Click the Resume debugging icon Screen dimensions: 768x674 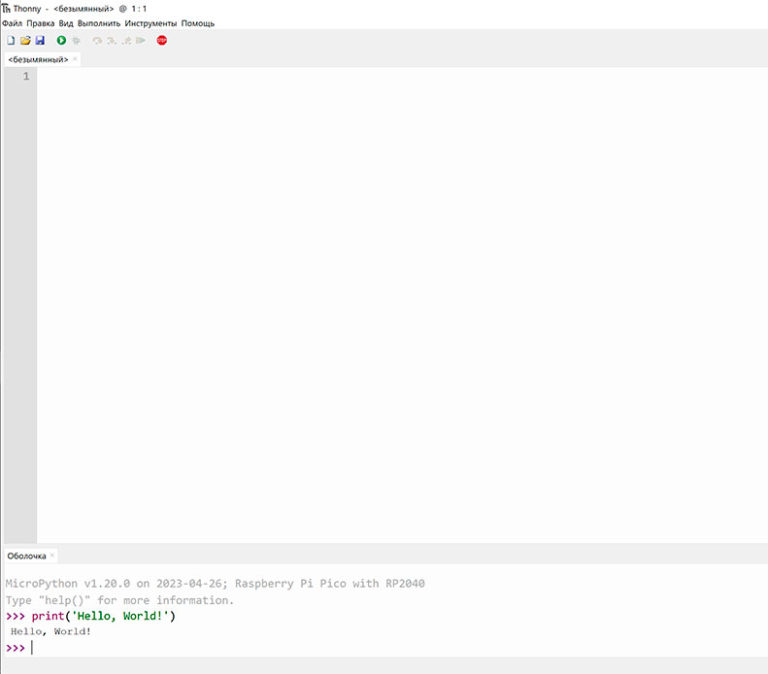140,40
